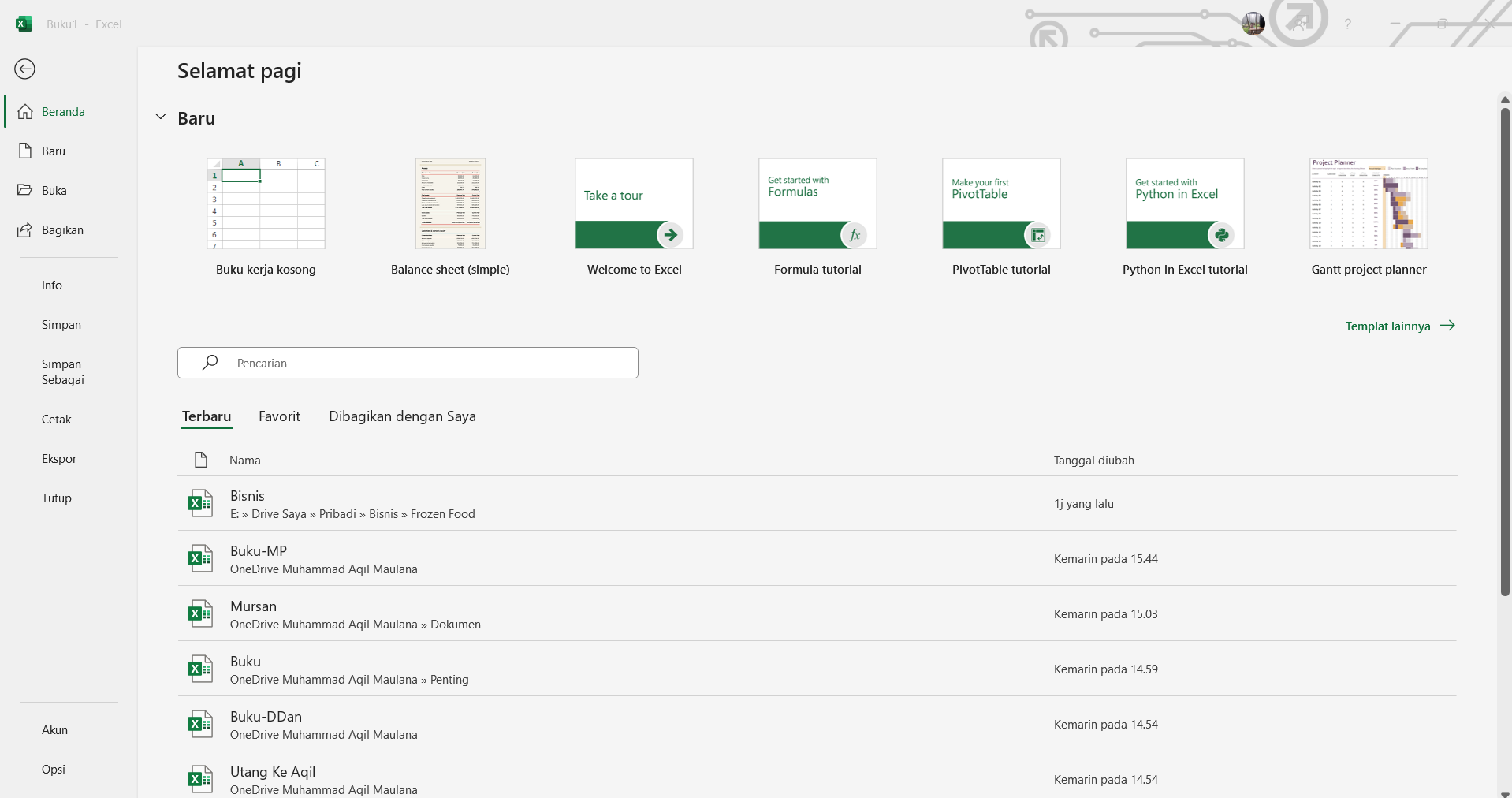This screenshot has width=1512, height=798.
Task: Click the Excel icon beside Buku-MP
Action: [x=200, y=558]
